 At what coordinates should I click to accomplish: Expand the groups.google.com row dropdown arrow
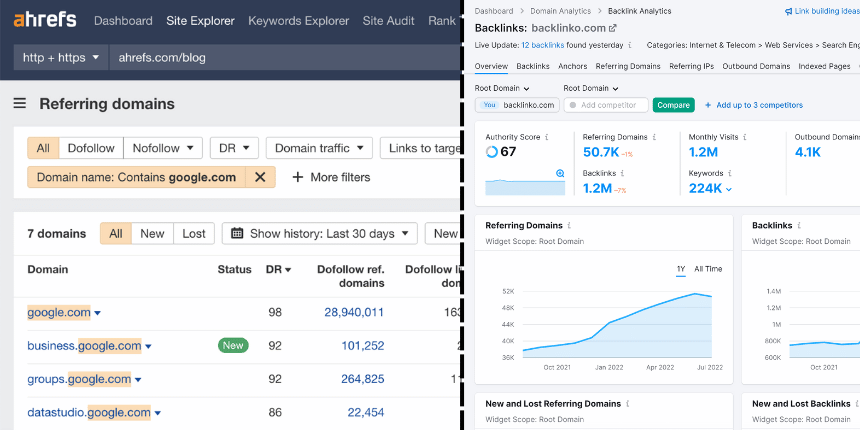[138, 380]
